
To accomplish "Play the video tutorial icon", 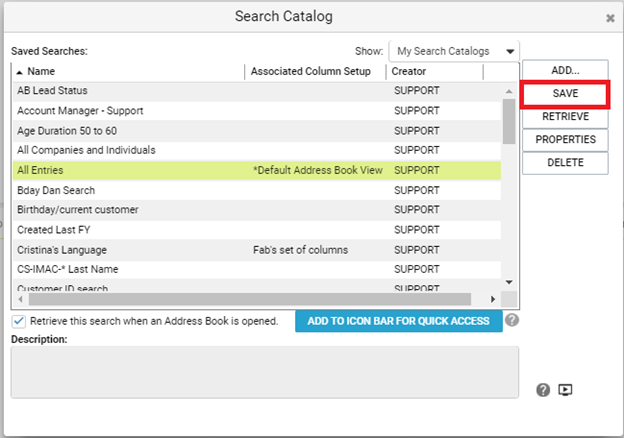I will click(x=565, y=390).
